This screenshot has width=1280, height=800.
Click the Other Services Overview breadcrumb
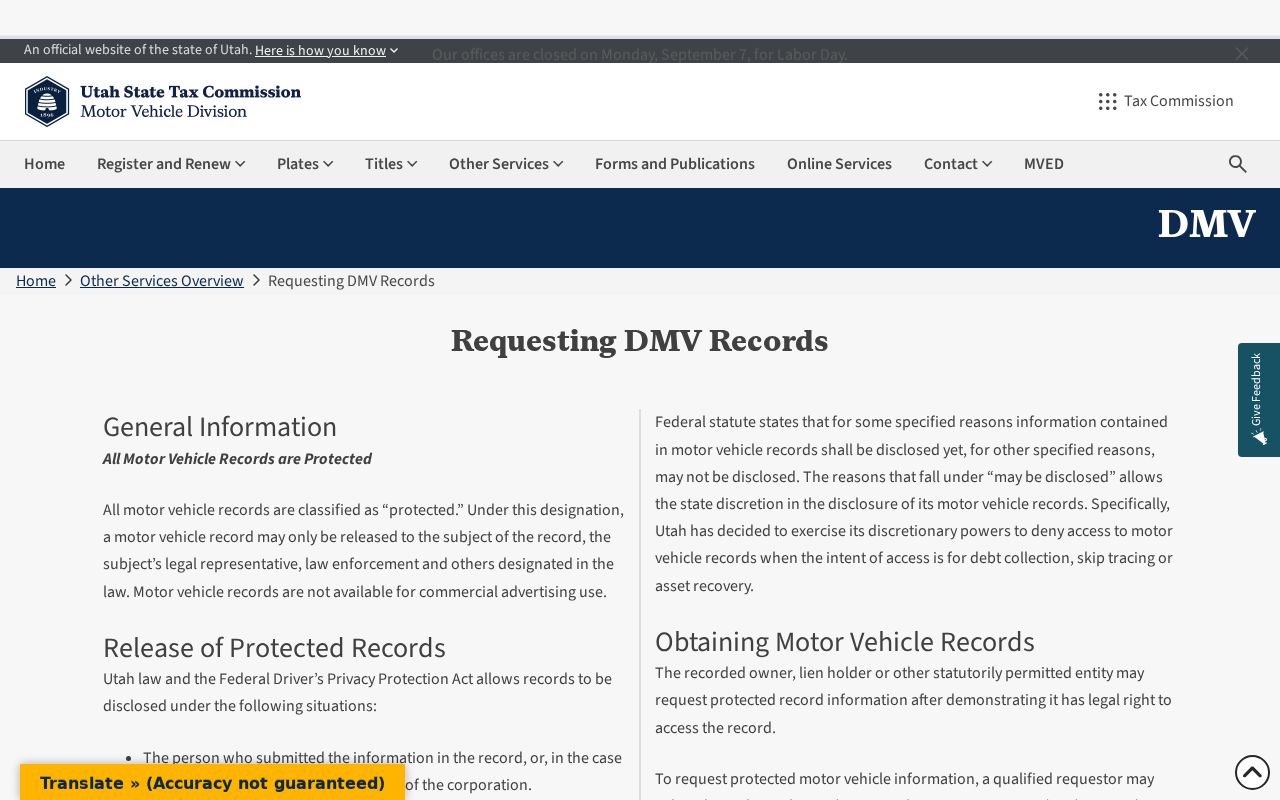pyautogui.click(x=162, y=281)
